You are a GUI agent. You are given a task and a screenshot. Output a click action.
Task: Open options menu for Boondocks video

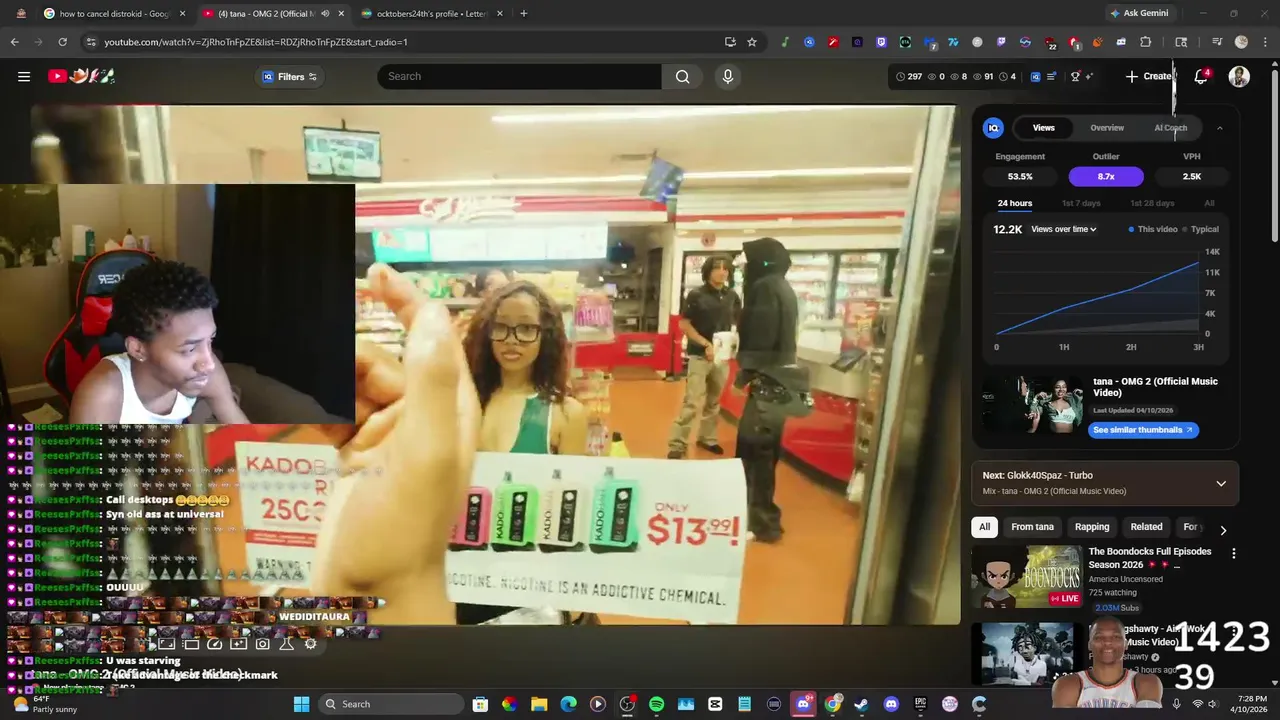[x=1233, y=553]
